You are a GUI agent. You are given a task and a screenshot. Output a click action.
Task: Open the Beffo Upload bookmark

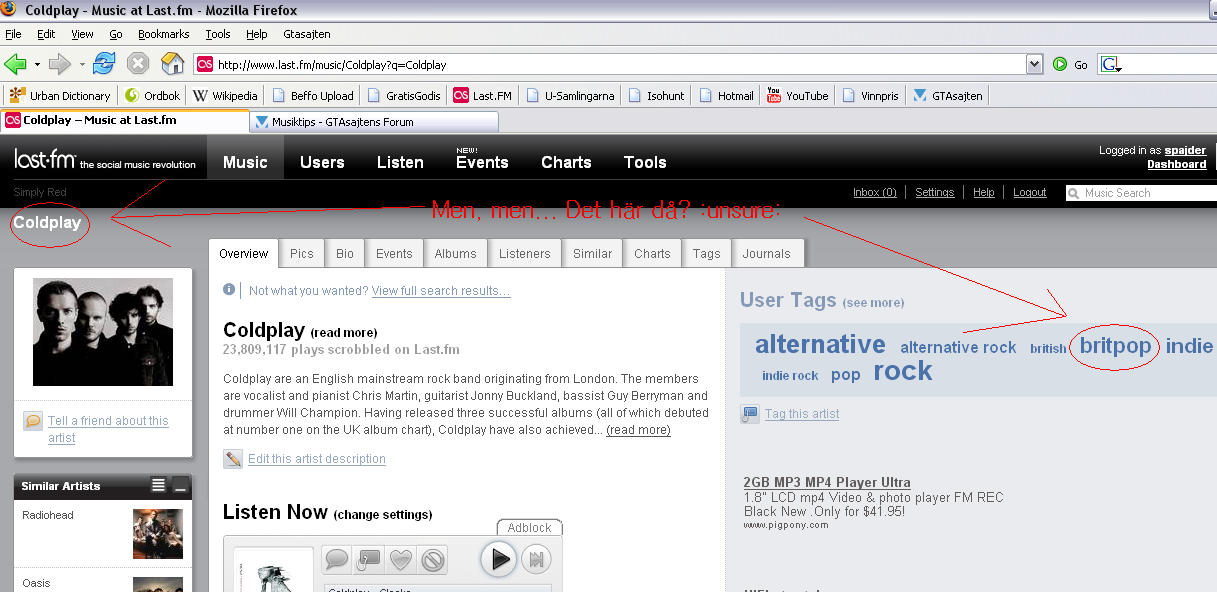[313, 96]
